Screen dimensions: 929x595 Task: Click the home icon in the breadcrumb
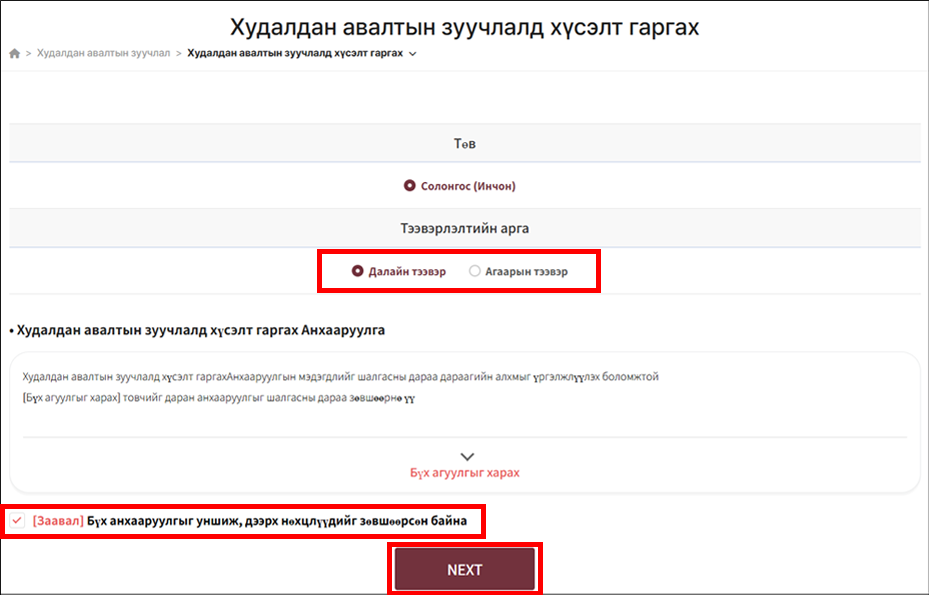[x=15, y=53]
